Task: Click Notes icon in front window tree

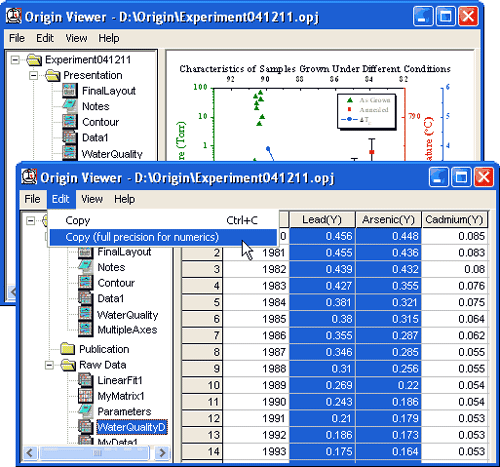Action: pos(85,267)
